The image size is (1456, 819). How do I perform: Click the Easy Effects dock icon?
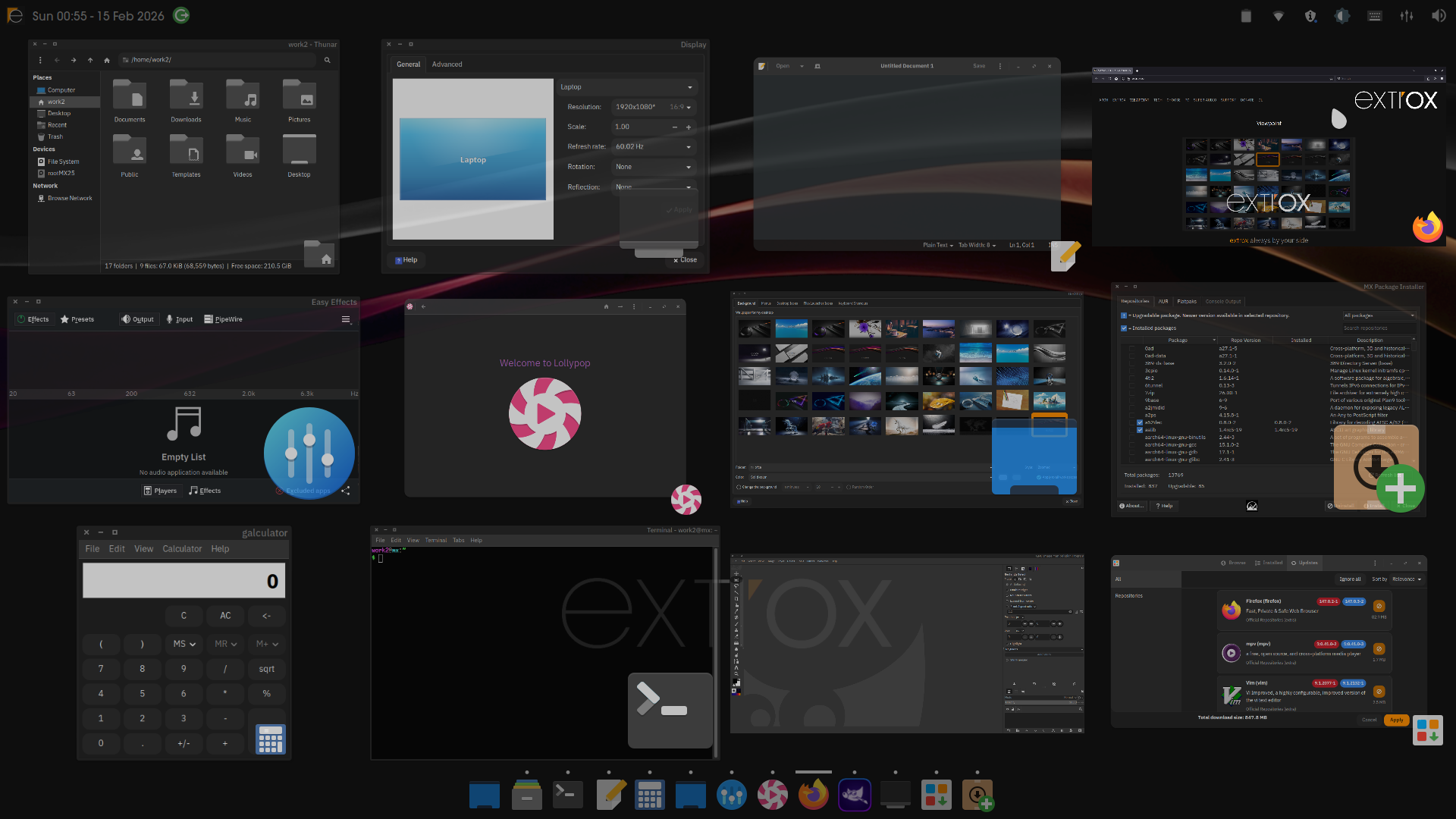pyautogui.click(x=731, y=795)
